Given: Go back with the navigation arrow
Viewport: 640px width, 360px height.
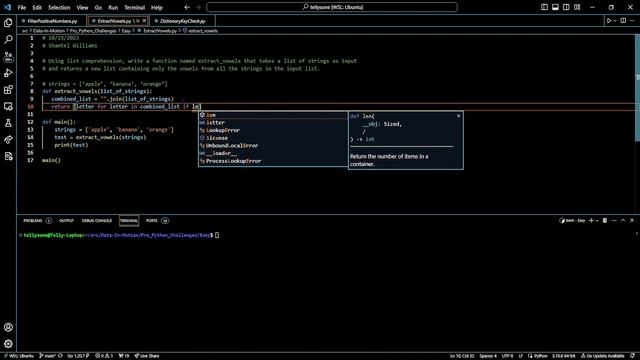Looking at the screenshot, I should 187,7.
